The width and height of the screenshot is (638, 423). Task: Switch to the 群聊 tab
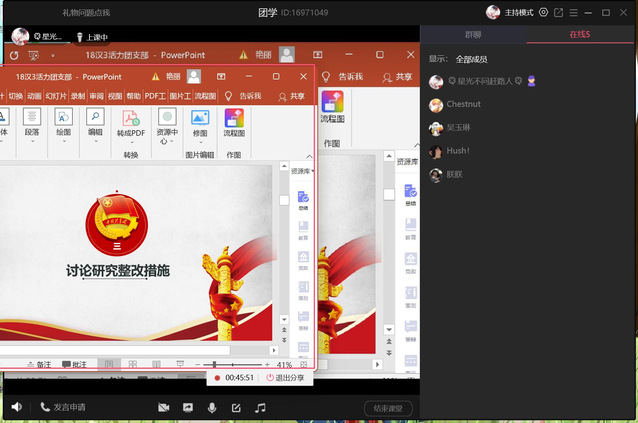(473, 35)
